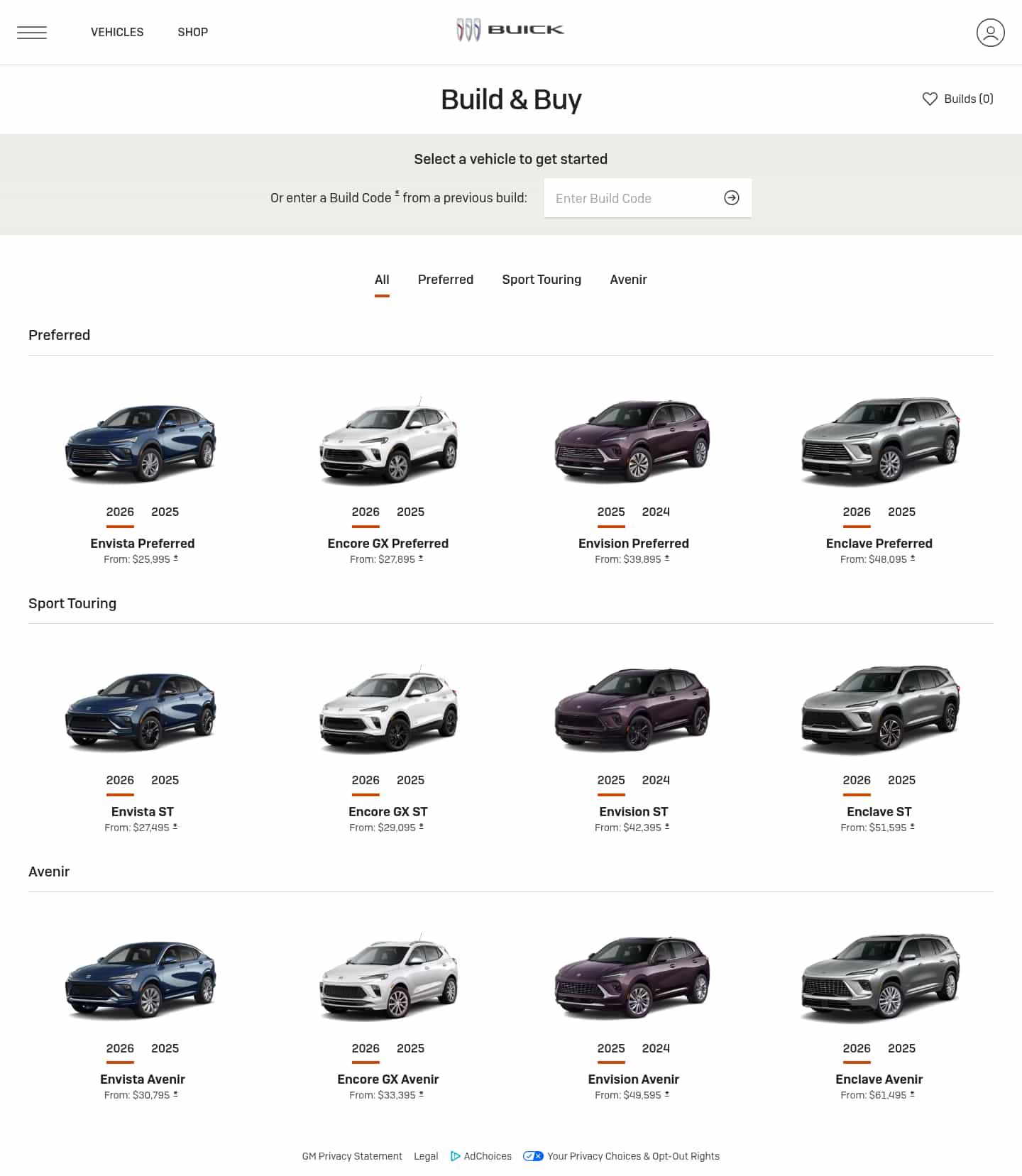Open the Enclave Preferred model title
This screenshot has height=1176, width=1022.
pos(879,544)
